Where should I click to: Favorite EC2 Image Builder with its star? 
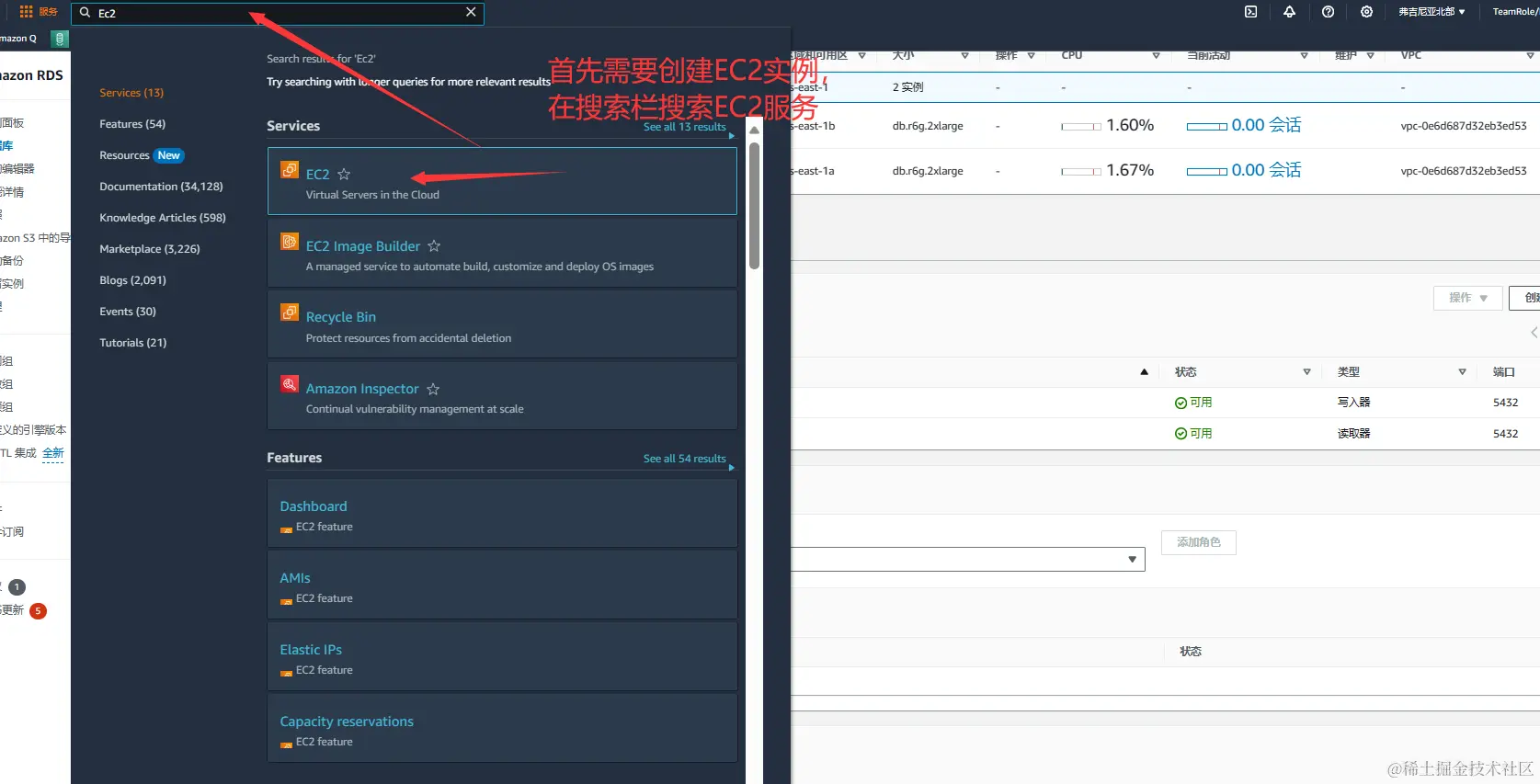(x=434, y=245)
